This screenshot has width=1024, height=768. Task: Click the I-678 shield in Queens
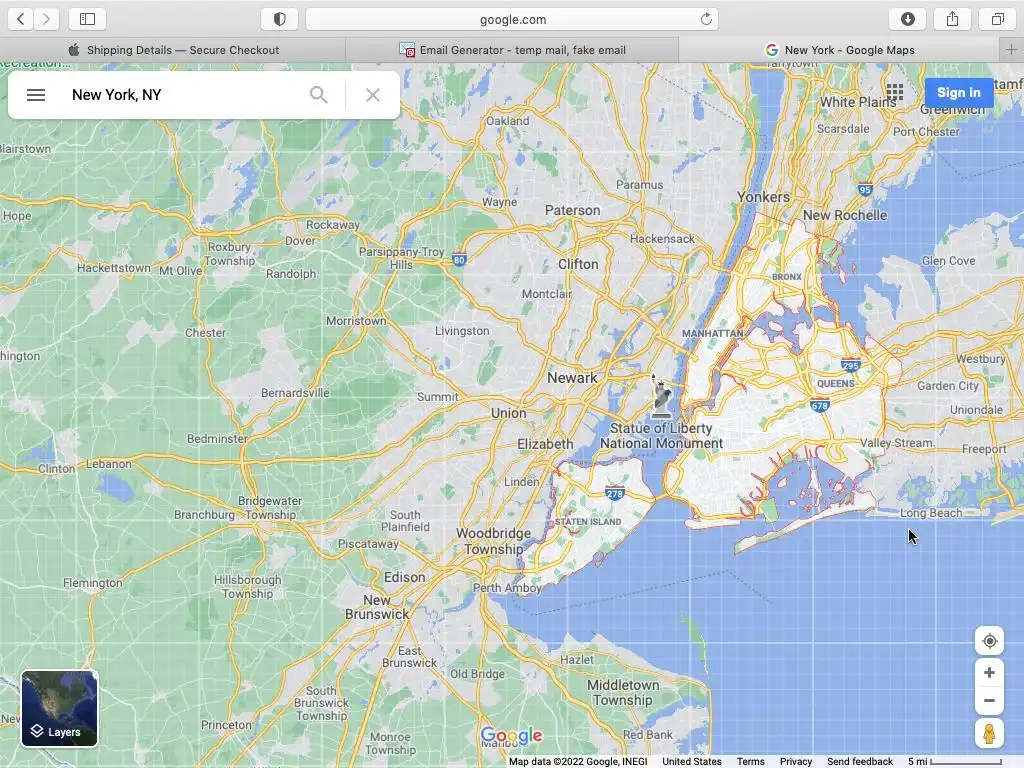pos(820,406)
